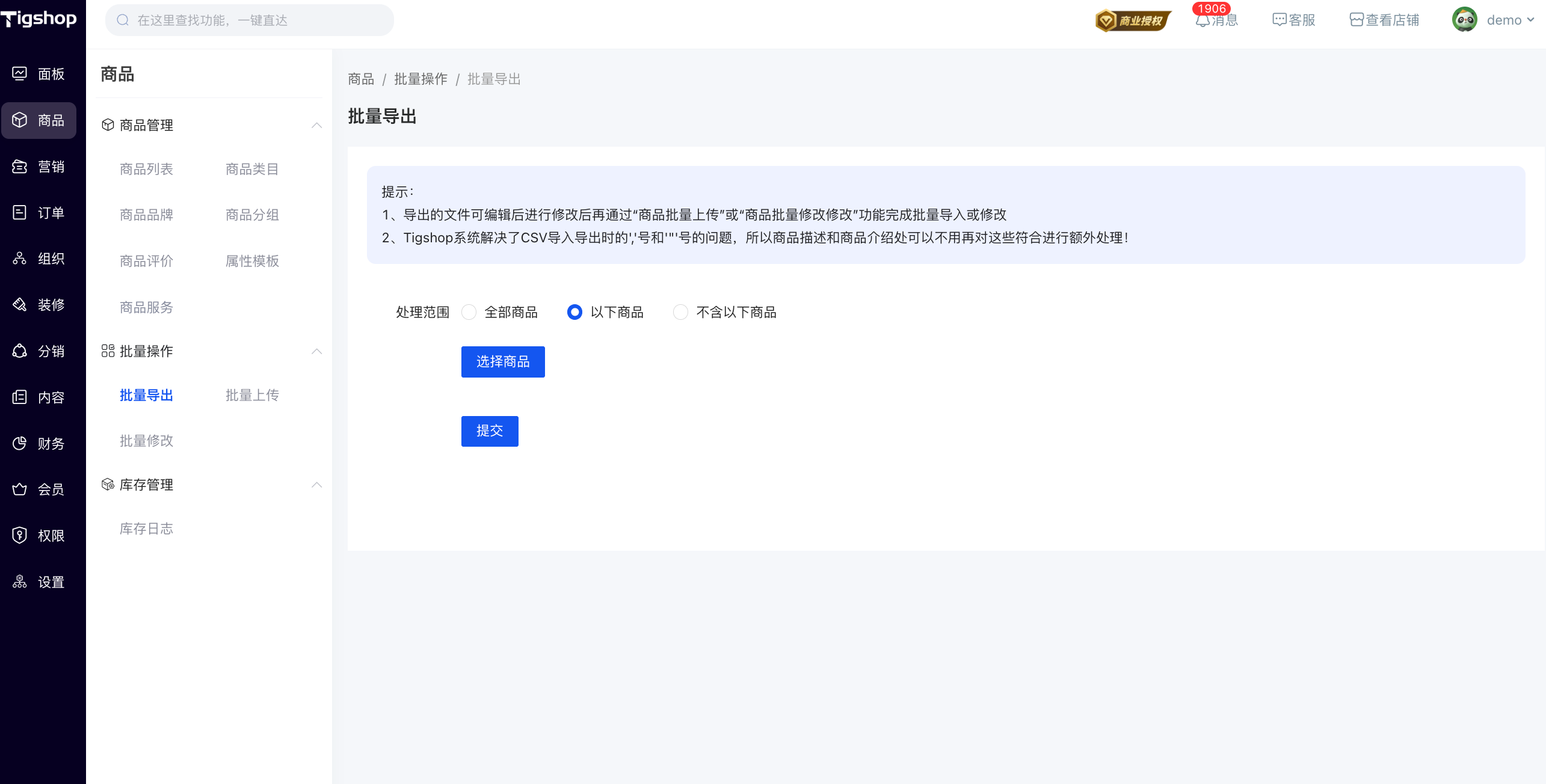Choose the 不含以下商品 radio option
1546x784 pixels.
click(x=680, y=312)
